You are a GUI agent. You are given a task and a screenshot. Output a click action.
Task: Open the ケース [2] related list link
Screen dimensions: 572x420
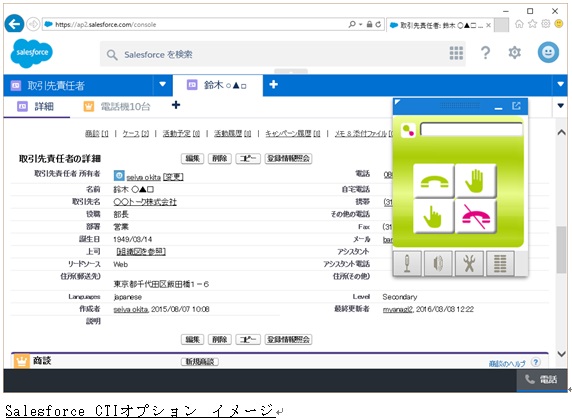[x=136, y=134]
